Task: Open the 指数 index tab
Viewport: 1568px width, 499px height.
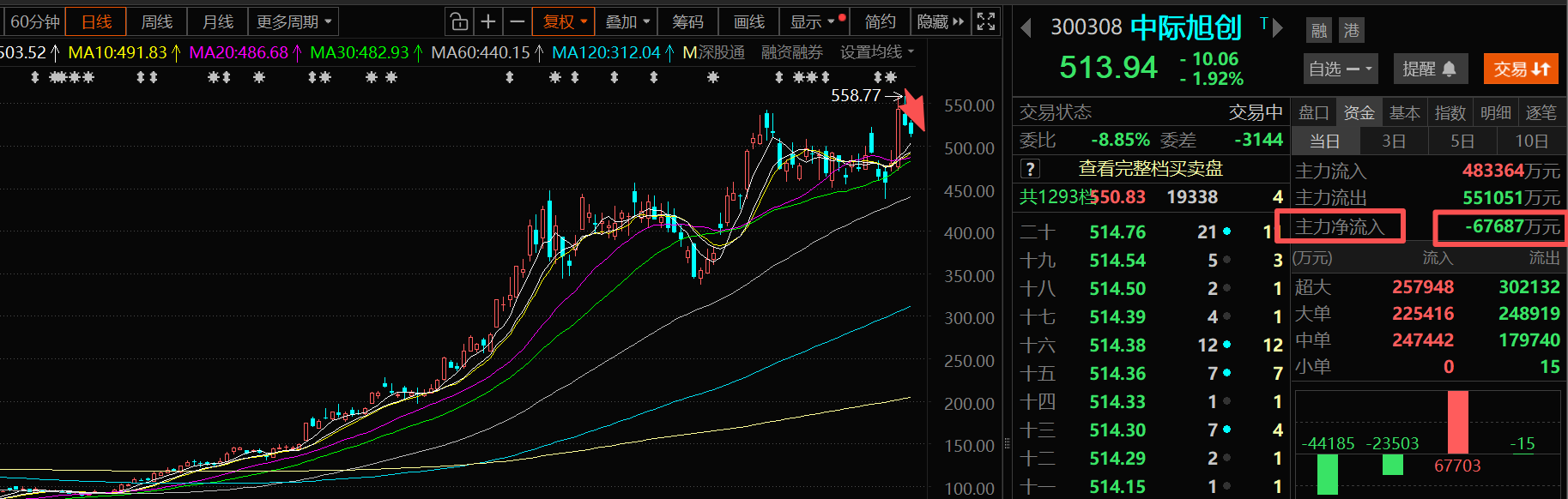Action: pyautogui.click(x=1450, y=112)
